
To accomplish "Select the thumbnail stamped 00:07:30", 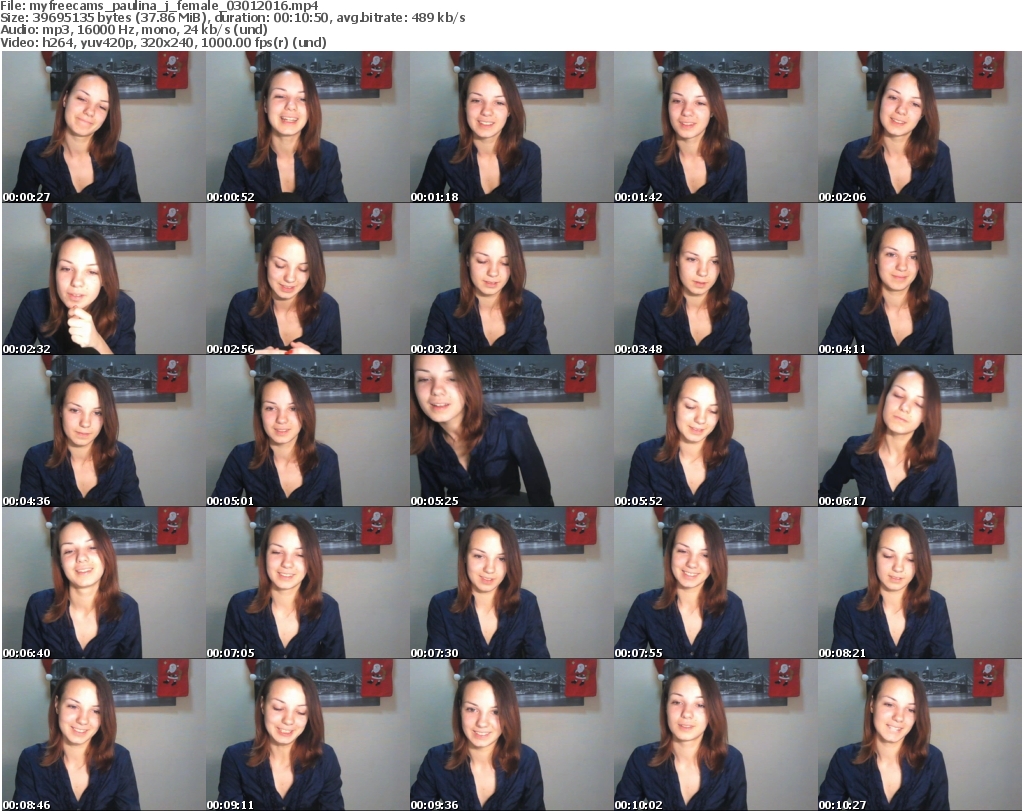I will [511, 583].
